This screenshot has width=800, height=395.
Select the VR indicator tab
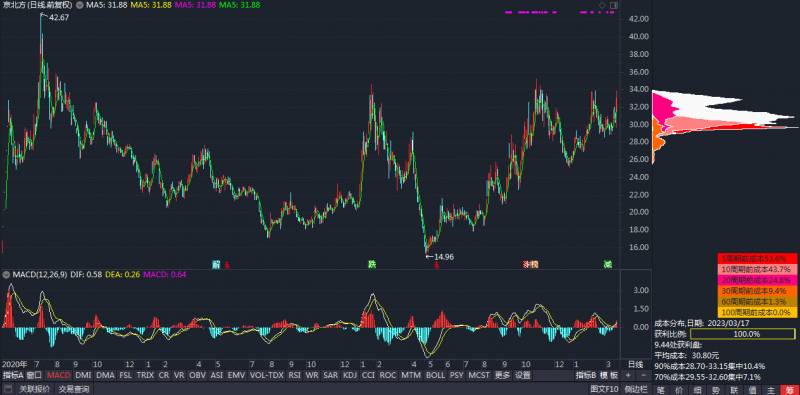(179, 375)
